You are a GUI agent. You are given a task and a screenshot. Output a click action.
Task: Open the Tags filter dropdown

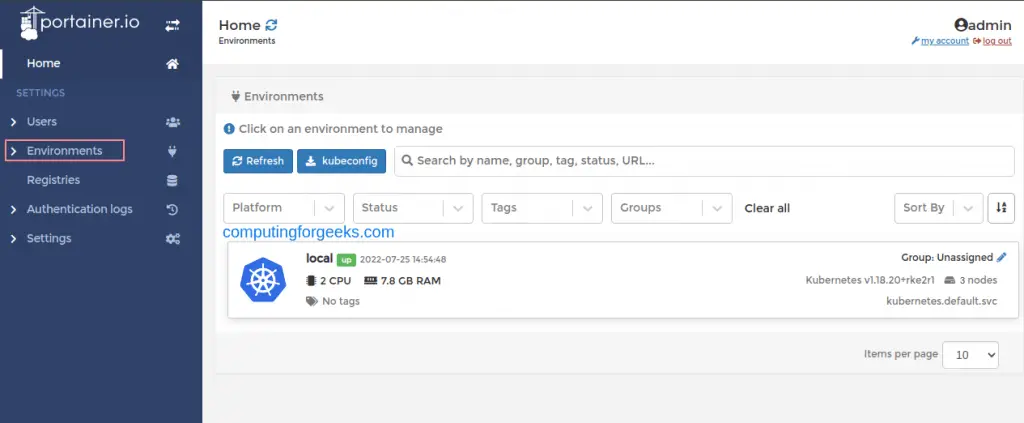542,208
